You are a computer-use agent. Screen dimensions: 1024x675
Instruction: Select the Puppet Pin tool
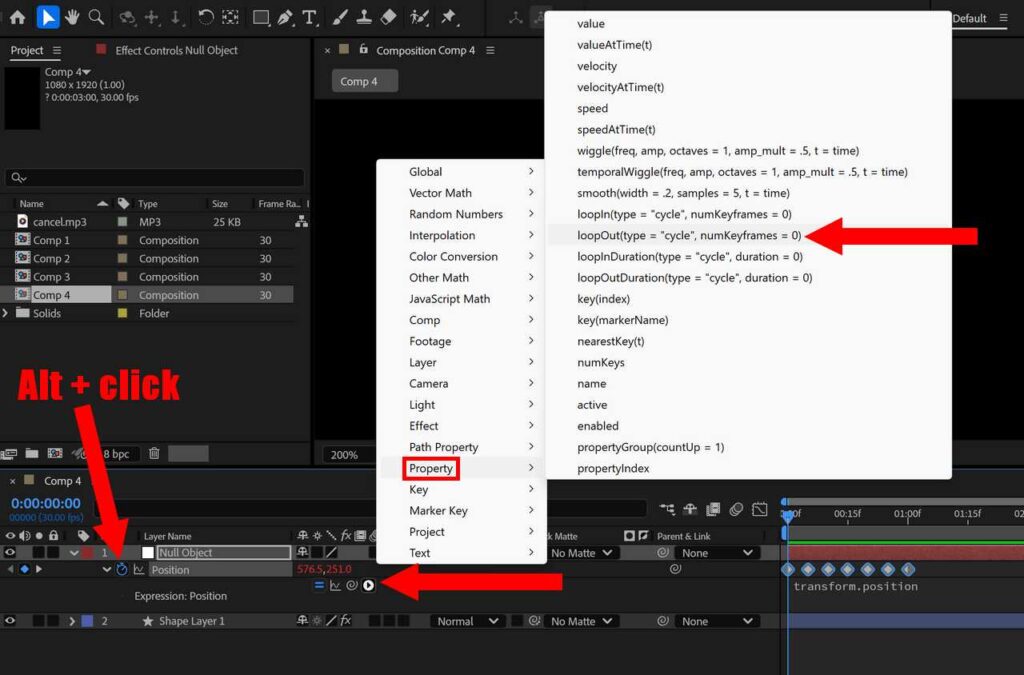click(449, 18)
